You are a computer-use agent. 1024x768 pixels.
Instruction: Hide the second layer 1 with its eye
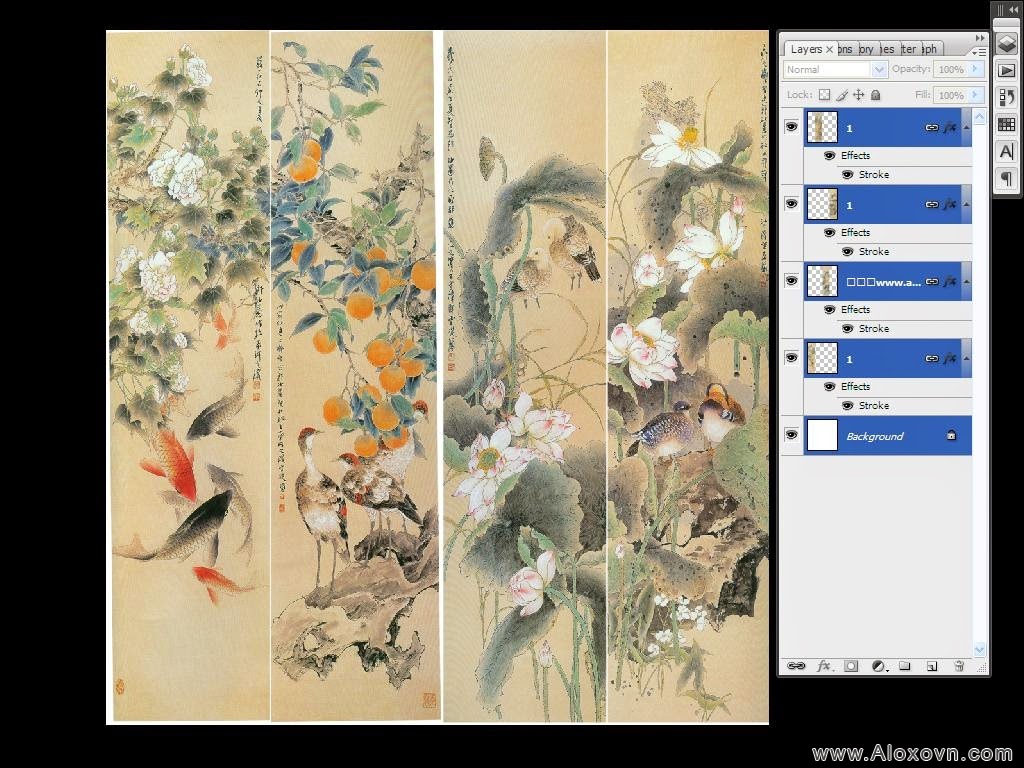pos(792,204)
